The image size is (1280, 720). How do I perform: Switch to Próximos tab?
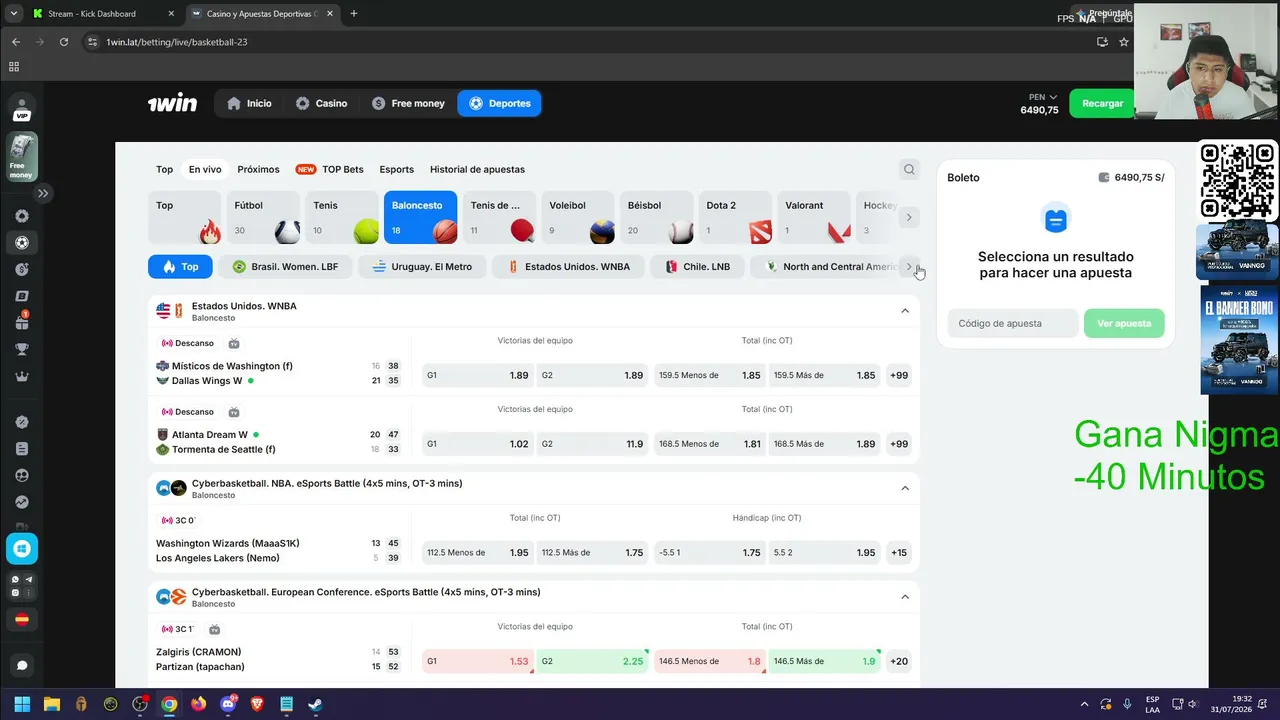coord(258,169)
